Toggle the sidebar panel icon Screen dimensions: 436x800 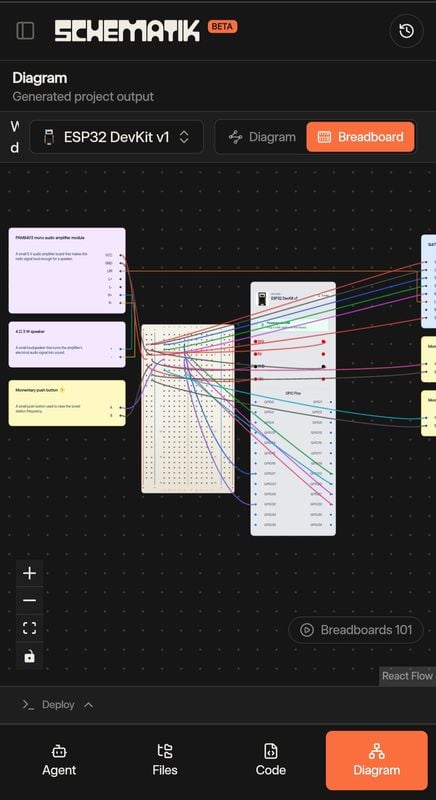[x=25, y=31]
